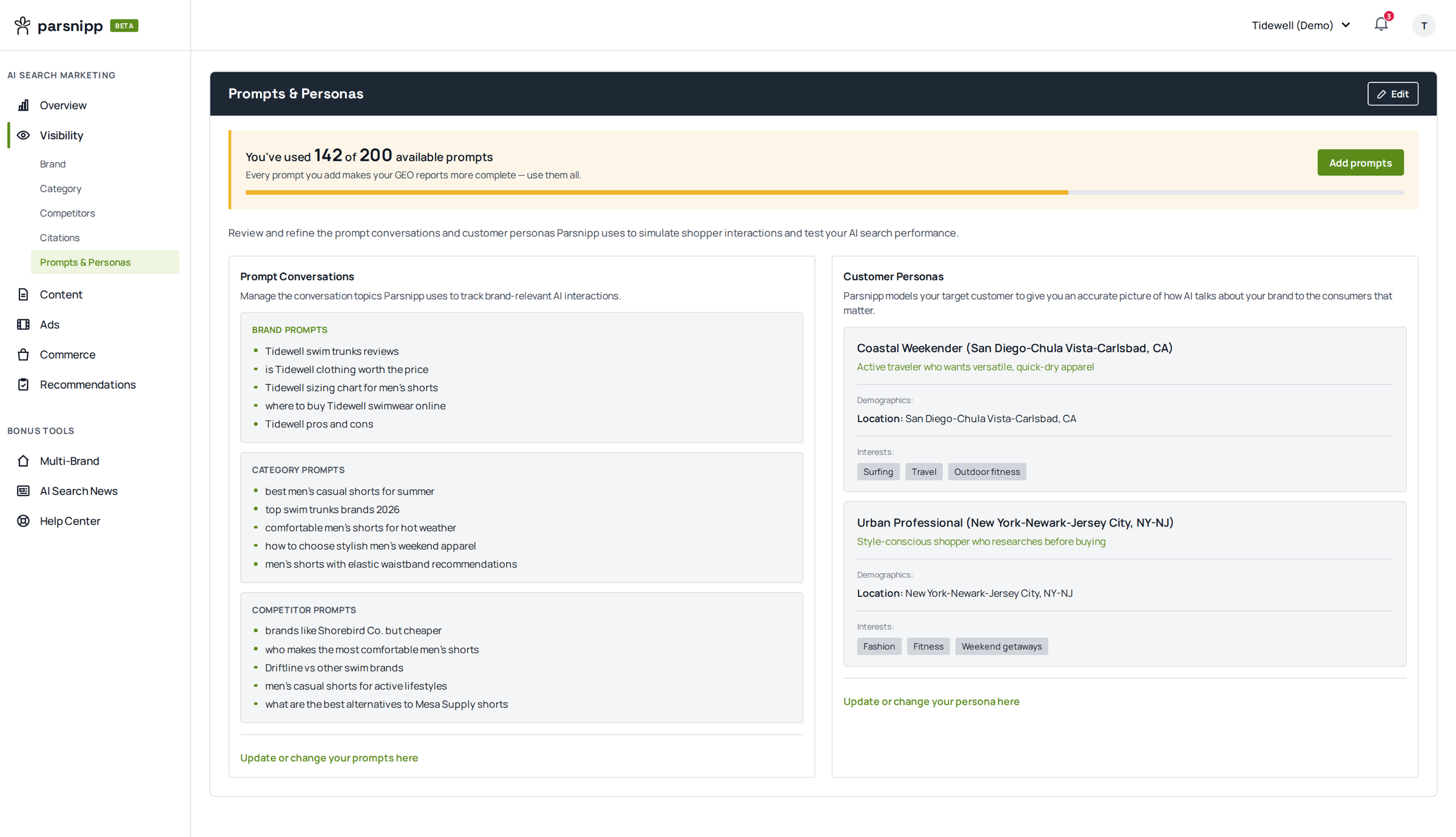Viewport: 1456px width, 837px height.
Task: Open the Help Center label
Action: point(70,521)
